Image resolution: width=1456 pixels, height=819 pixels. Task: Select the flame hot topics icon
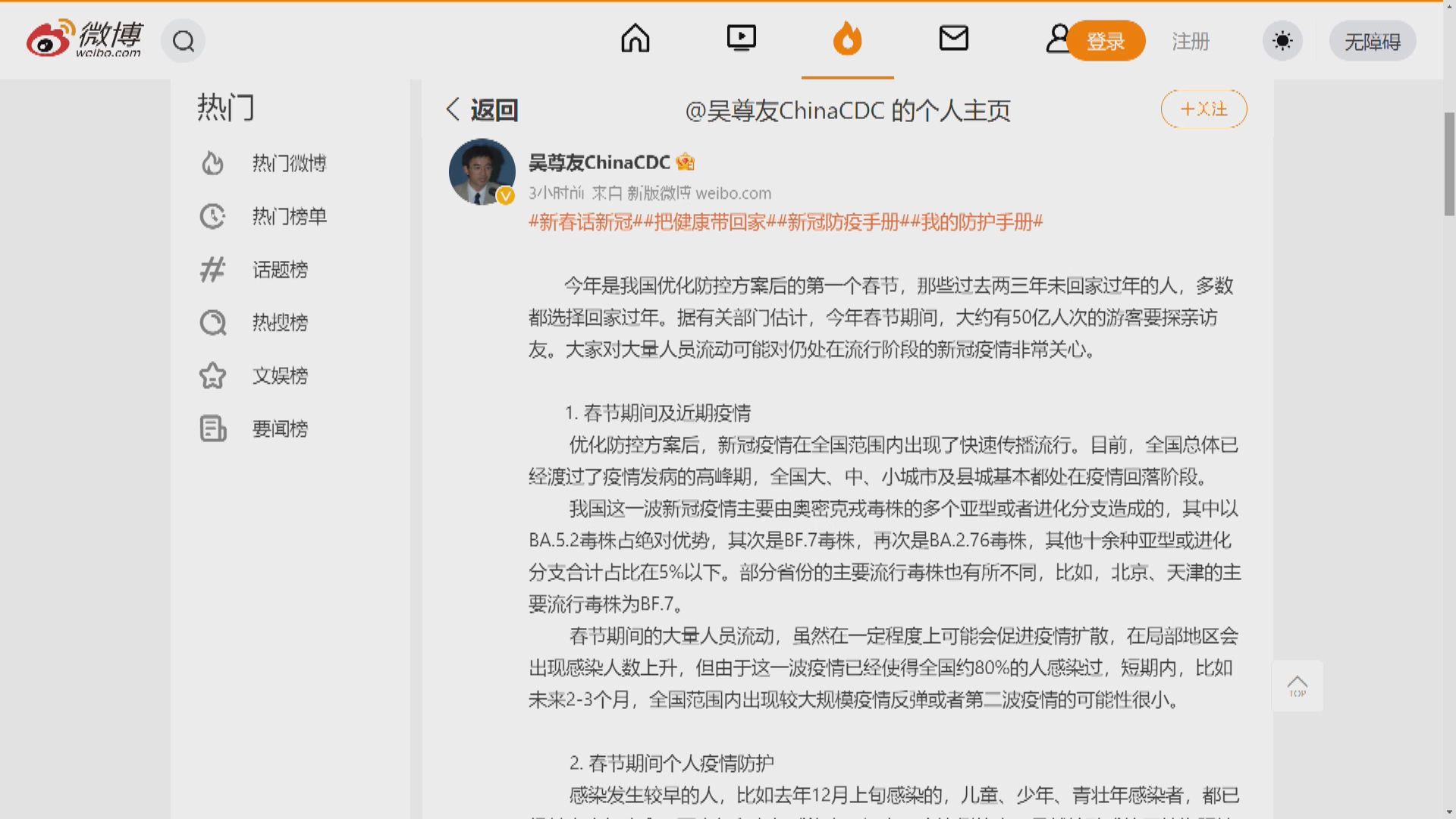[x=847, y=39]
